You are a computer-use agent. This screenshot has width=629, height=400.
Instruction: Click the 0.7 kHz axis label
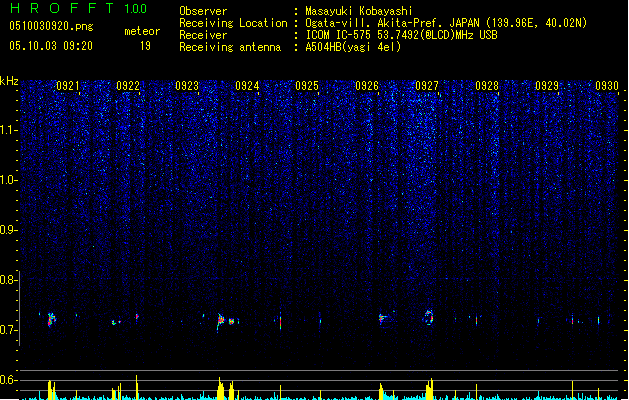8,330
